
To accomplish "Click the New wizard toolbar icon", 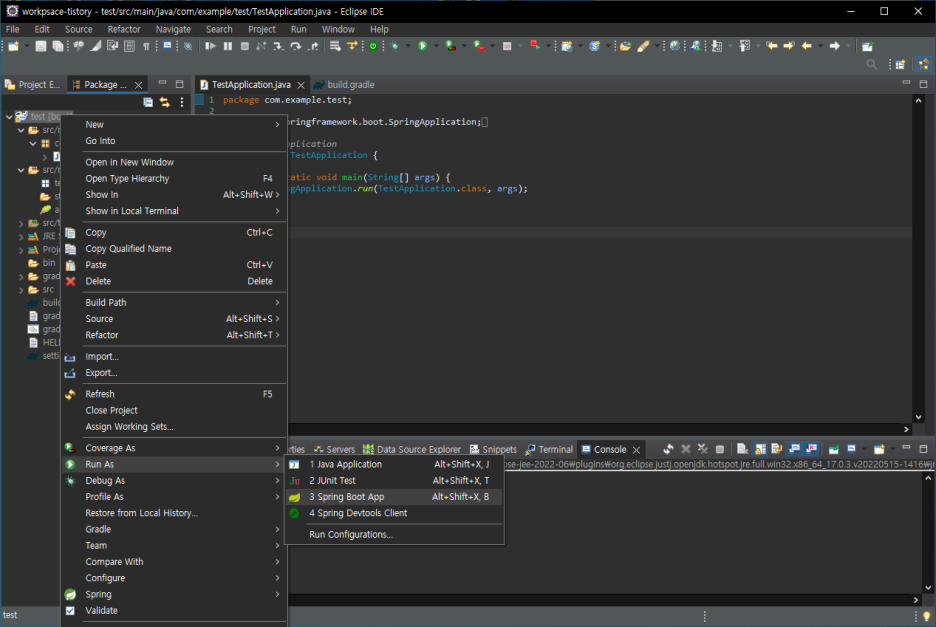I will (13, 46).
